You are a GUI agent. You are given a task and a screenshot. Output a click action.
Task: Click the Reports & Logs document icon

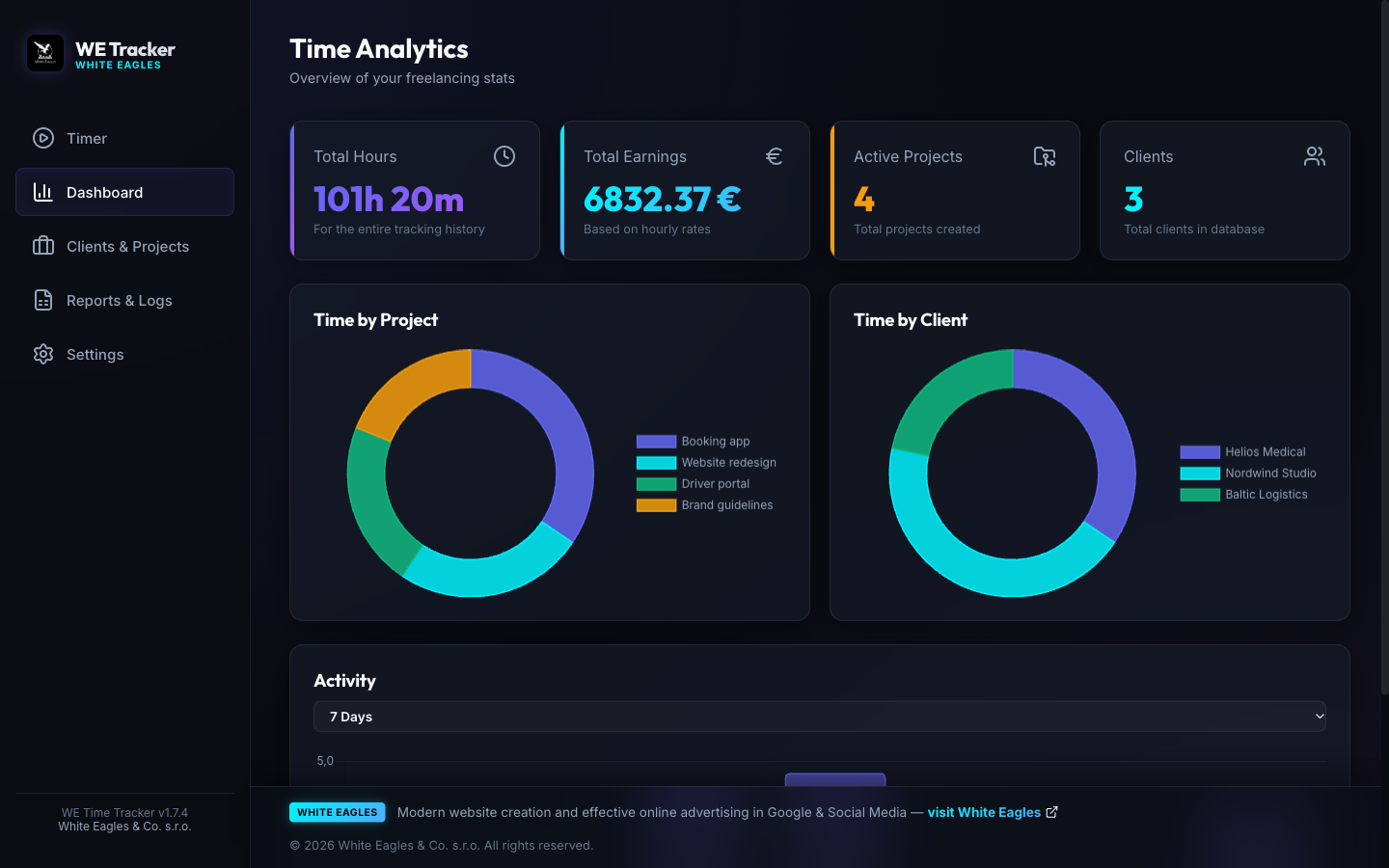(43, 300)
